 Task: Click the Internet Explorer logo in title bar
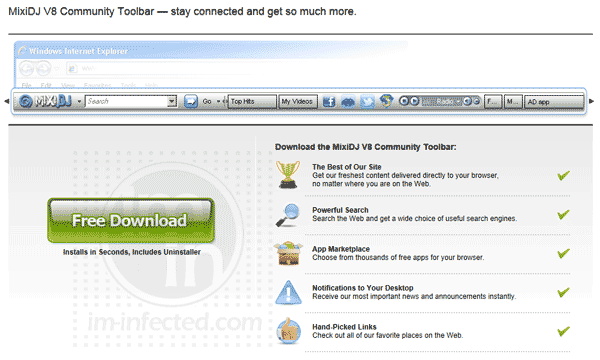[x=23, y=51]
